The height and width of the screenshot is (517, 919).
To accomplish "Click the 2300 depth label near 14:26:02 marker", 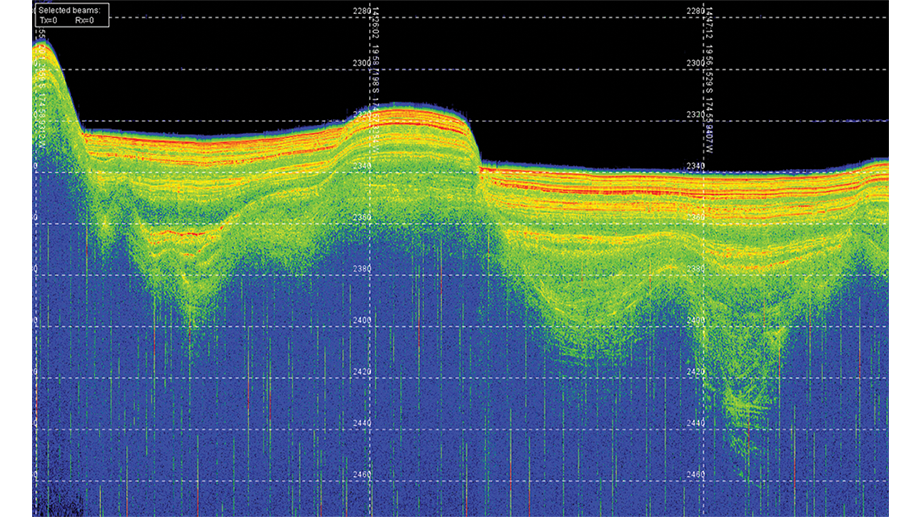I will pos(362,63).
